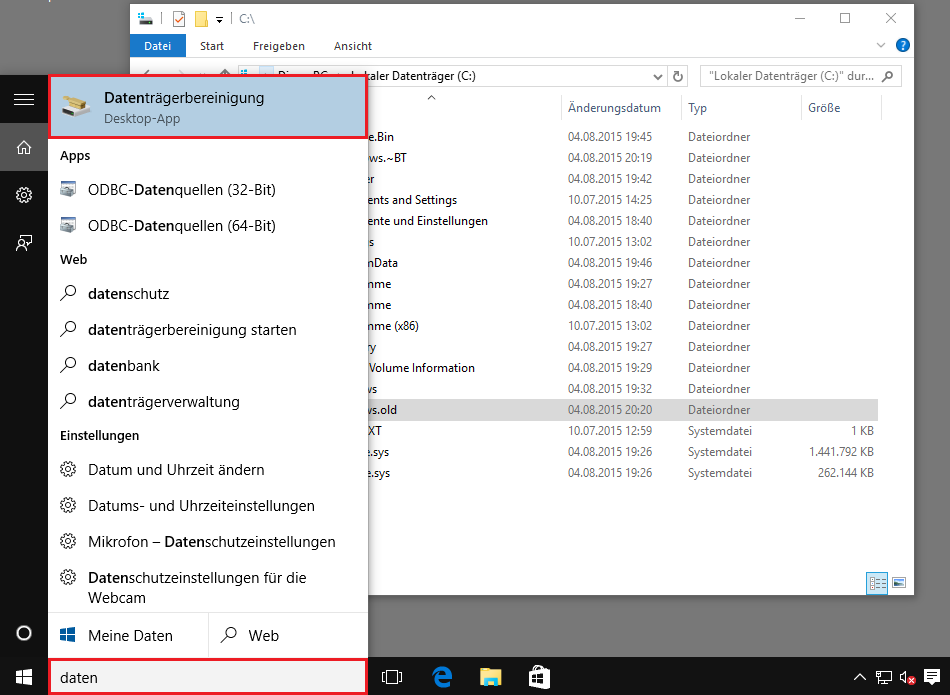Click the 'Web' search filter button
Screen dimensions: 950x695
(x=288, y=635)
